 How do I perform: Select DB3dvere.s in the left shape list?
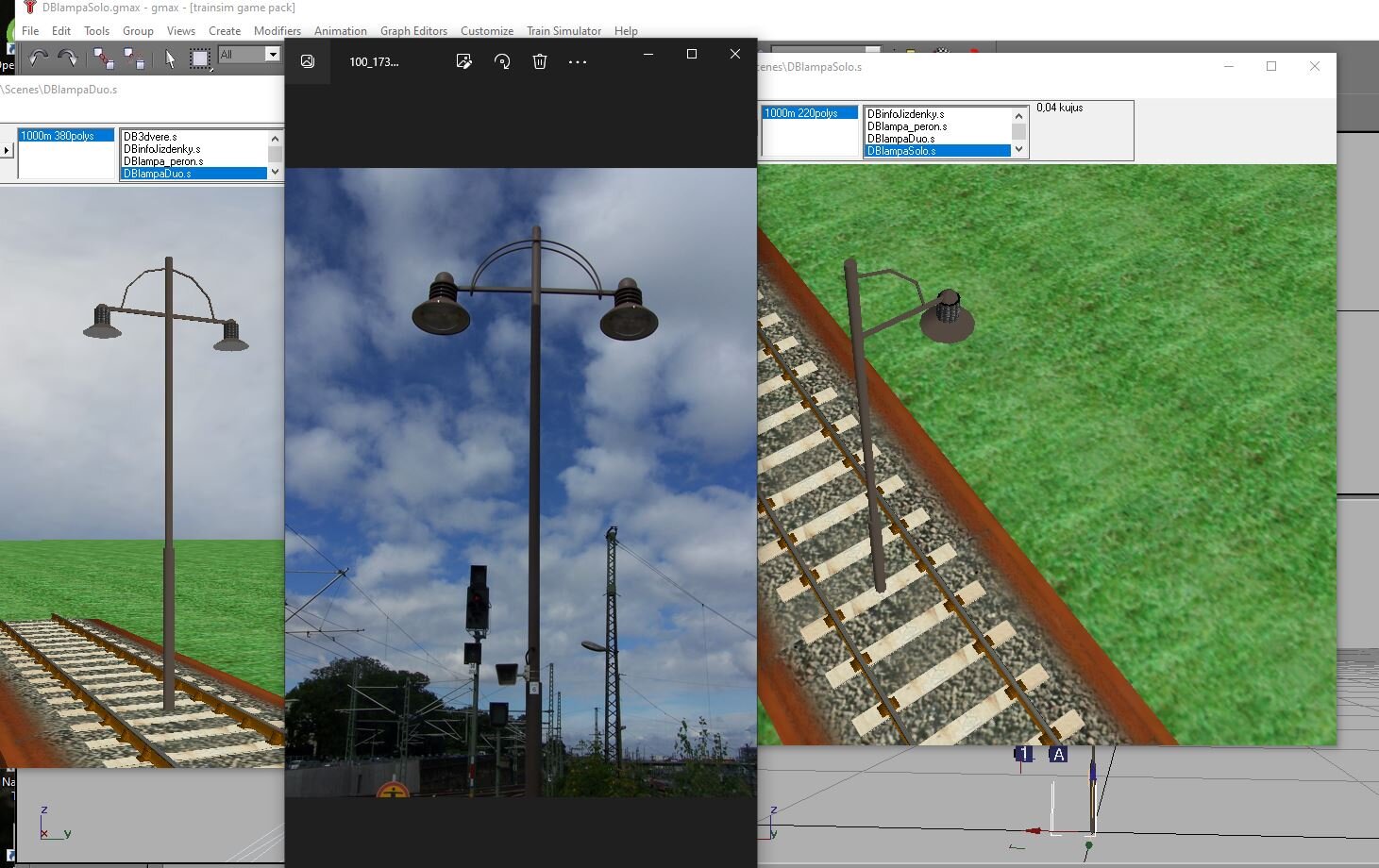pos(193,137)
